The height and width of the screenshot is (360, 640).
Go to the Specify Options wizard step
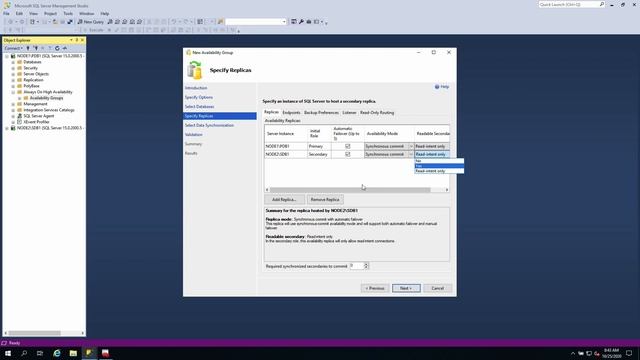point(198,97)
